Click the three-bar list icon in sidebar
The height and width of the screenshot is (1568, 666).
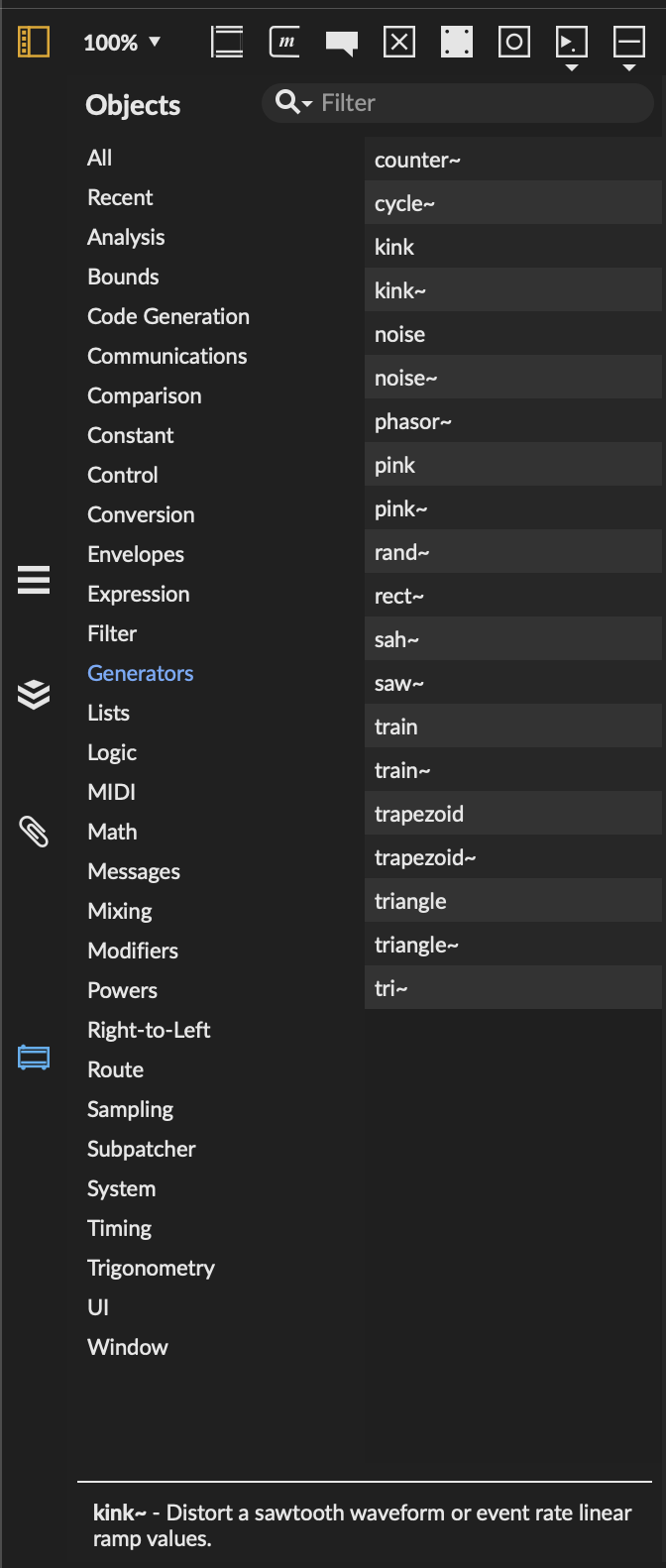click(34, 579)
